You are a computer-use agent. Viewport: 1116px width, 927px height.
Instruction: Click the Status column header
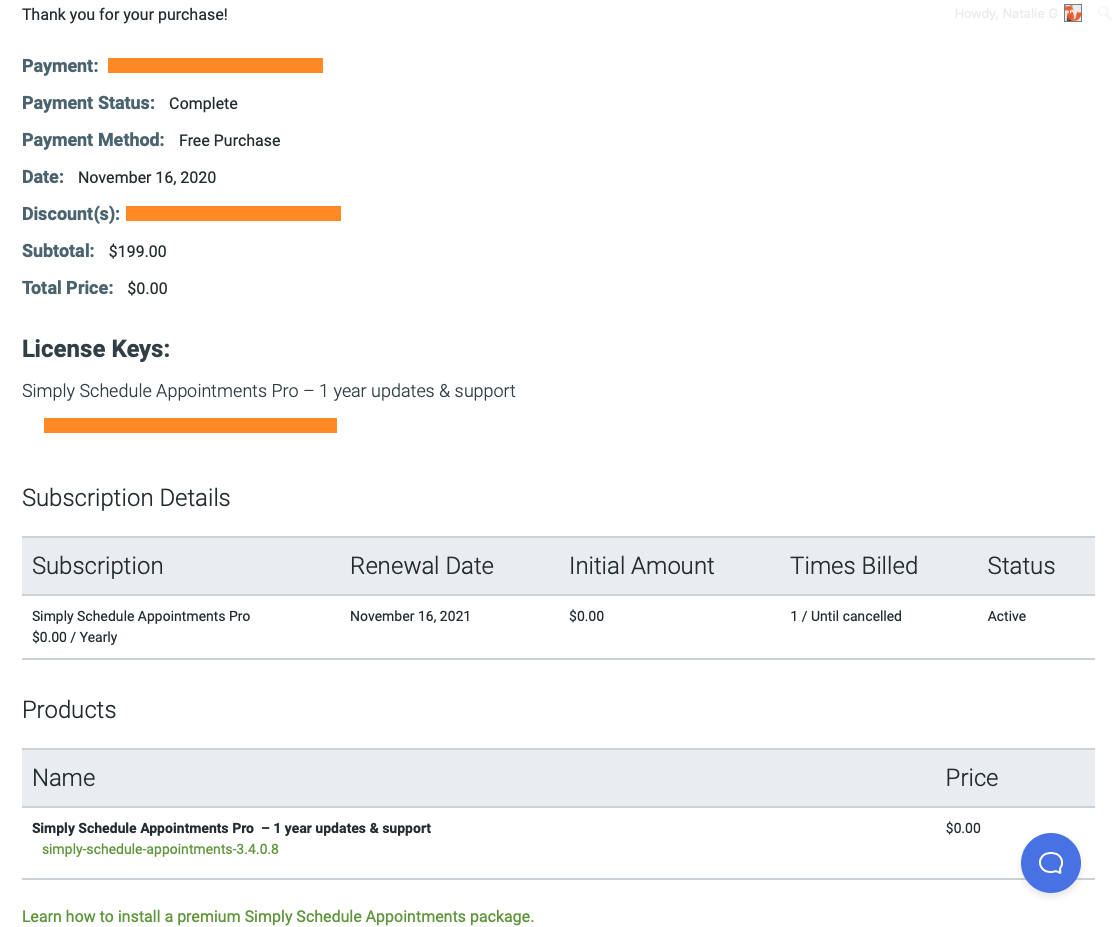[x=1020, y=565]
